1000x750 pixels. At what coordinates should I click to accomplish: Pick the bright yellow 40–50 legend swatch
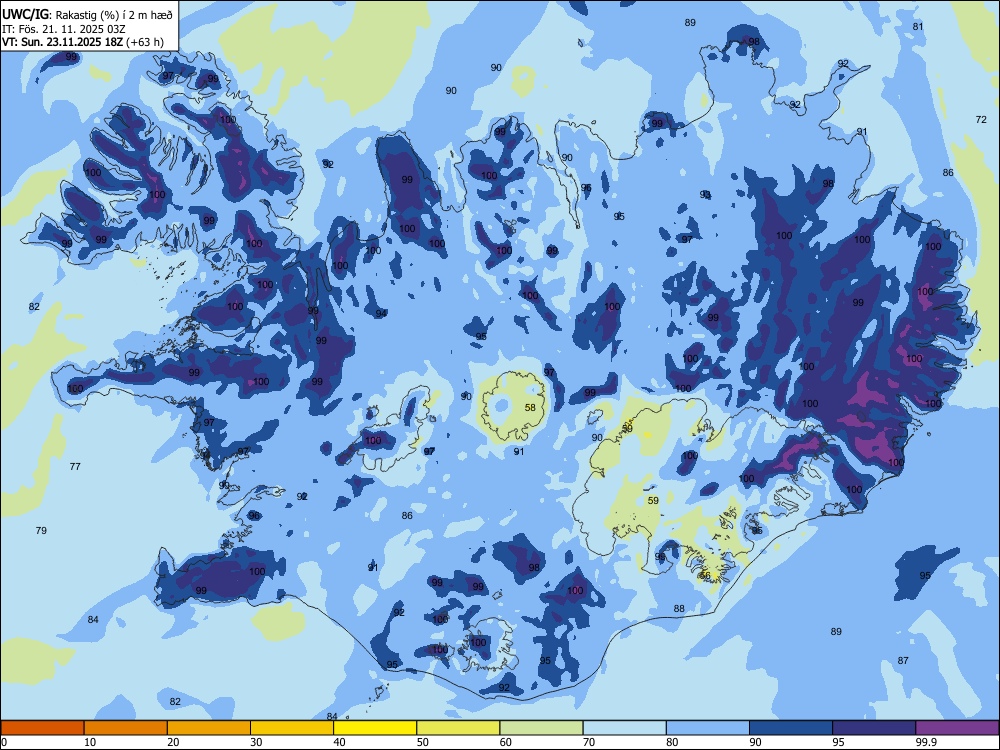375,728
